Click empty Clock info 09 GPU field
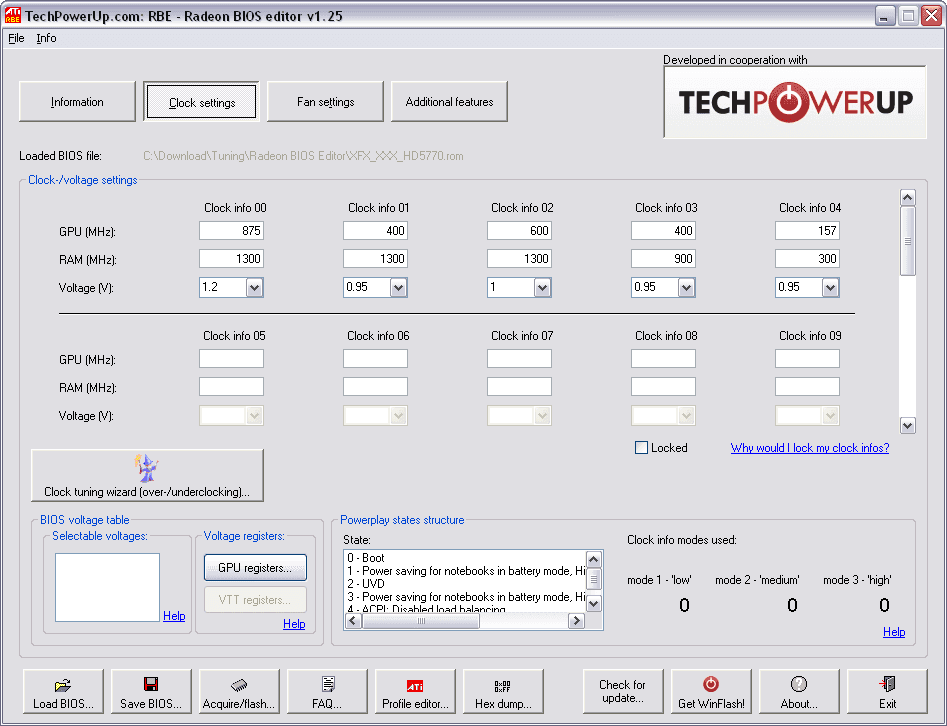 pos(807,359)
